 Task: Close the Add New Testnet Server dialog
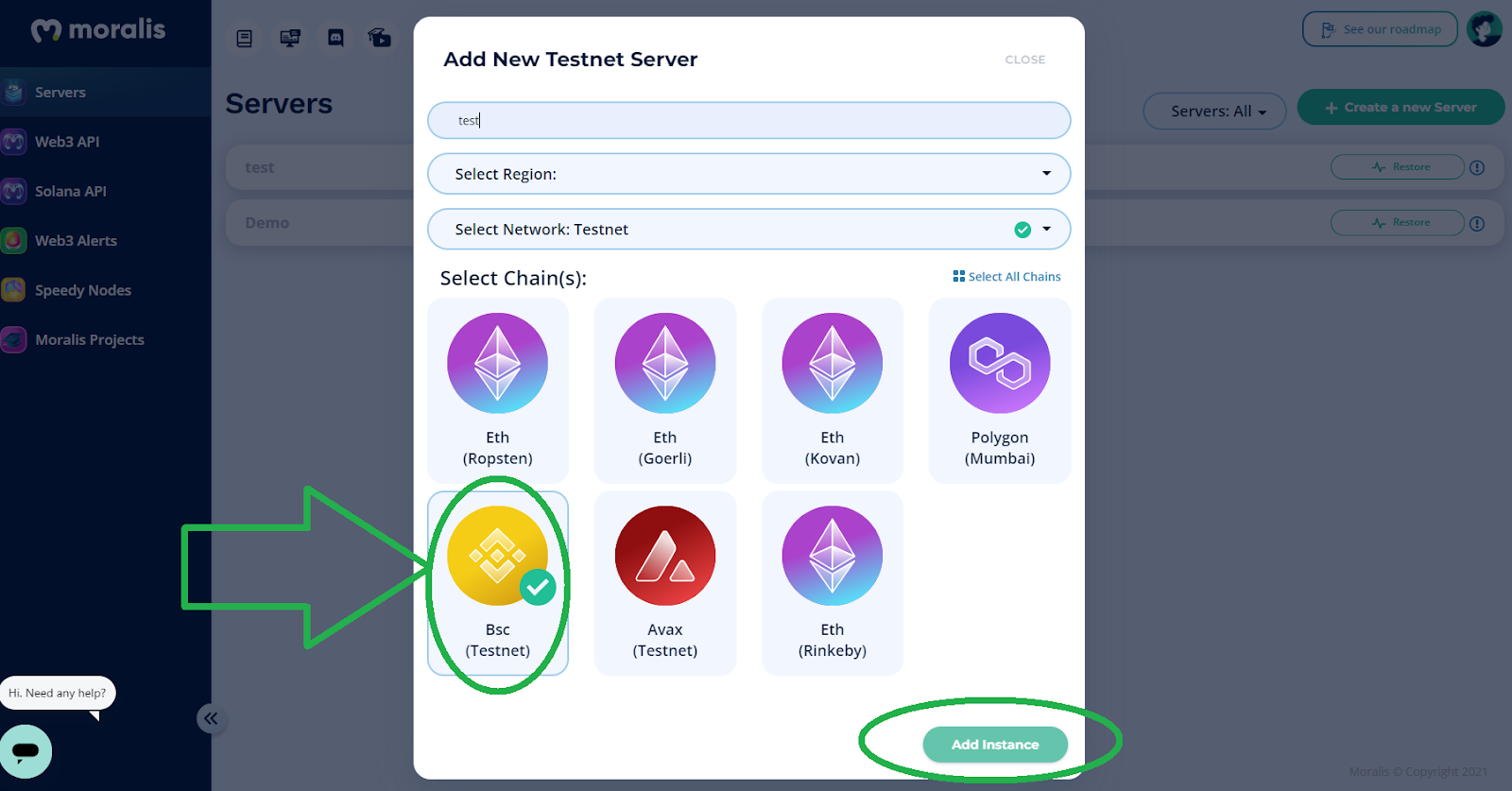[1025, 60]
